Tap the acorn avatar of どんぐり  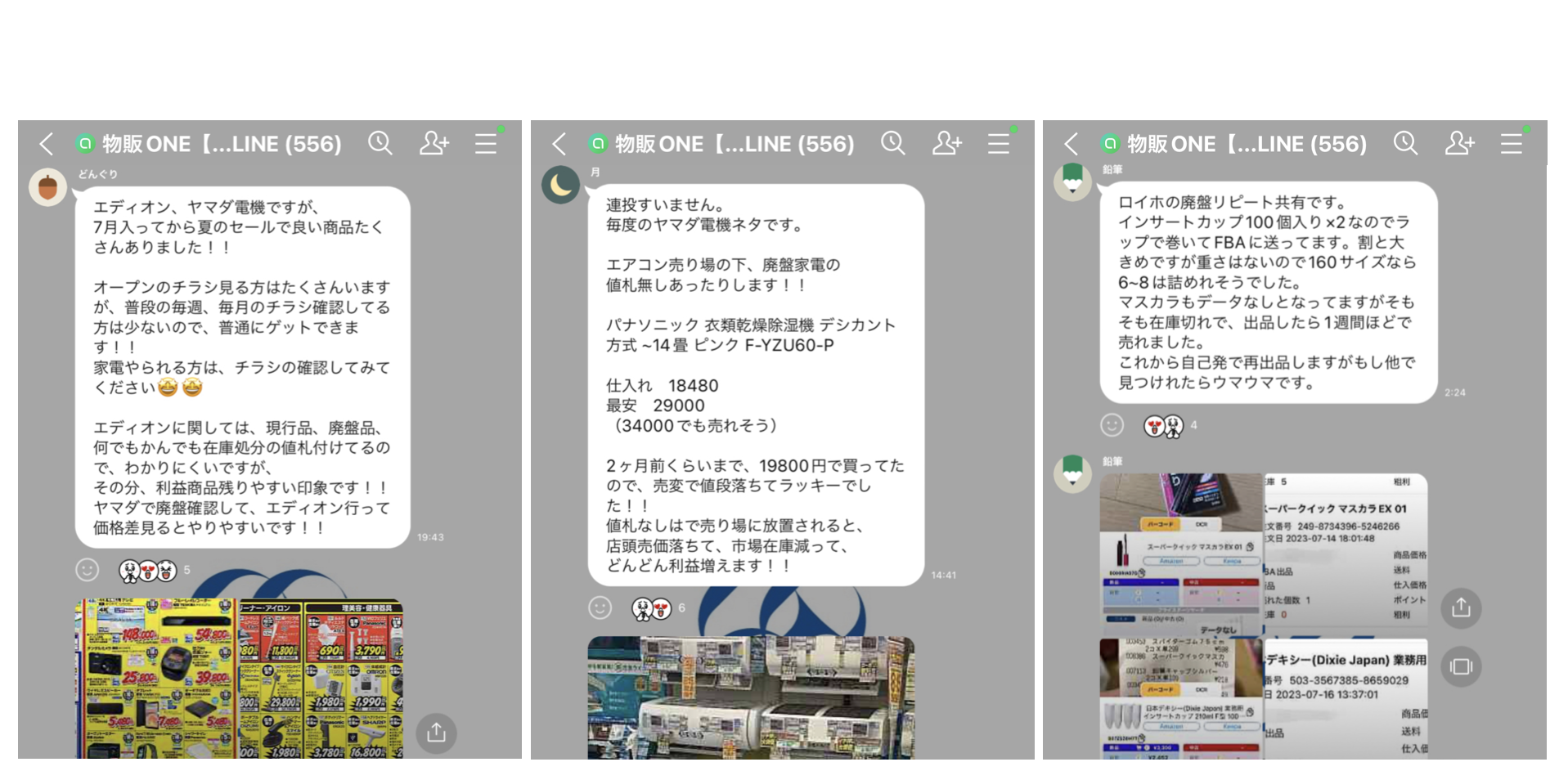click(48, 188)
